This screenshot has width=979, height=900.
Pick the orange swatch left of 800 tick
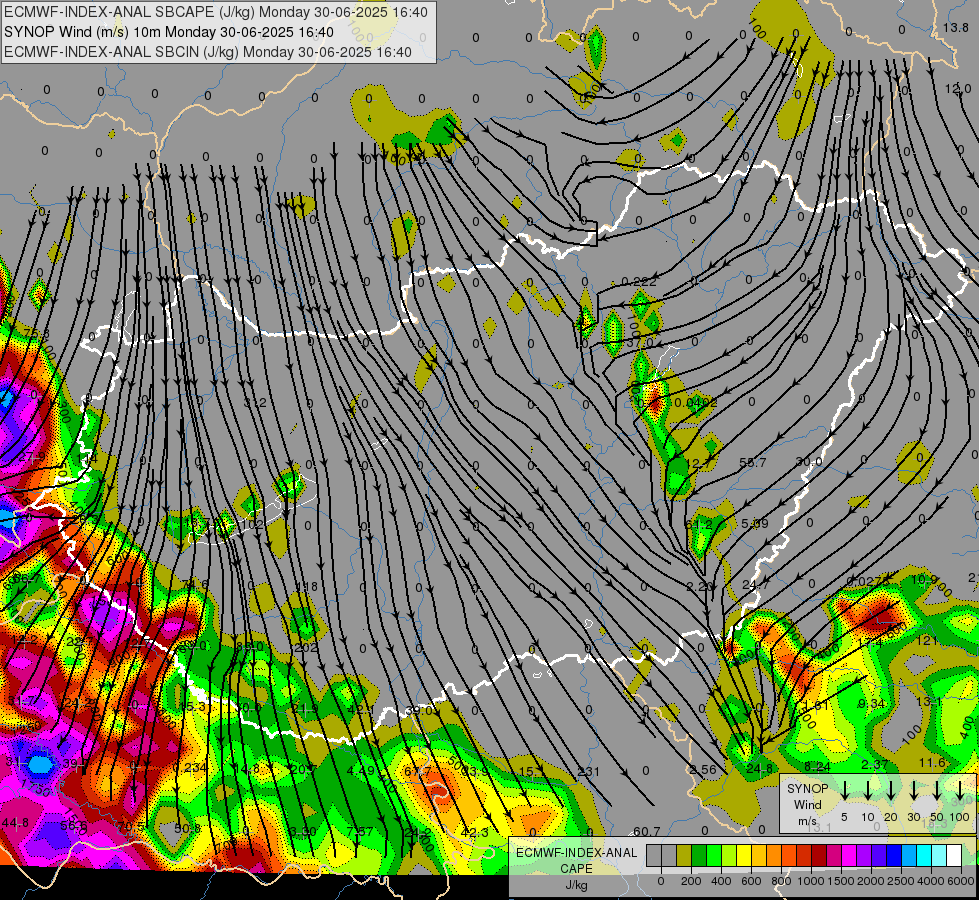point(774,855)
